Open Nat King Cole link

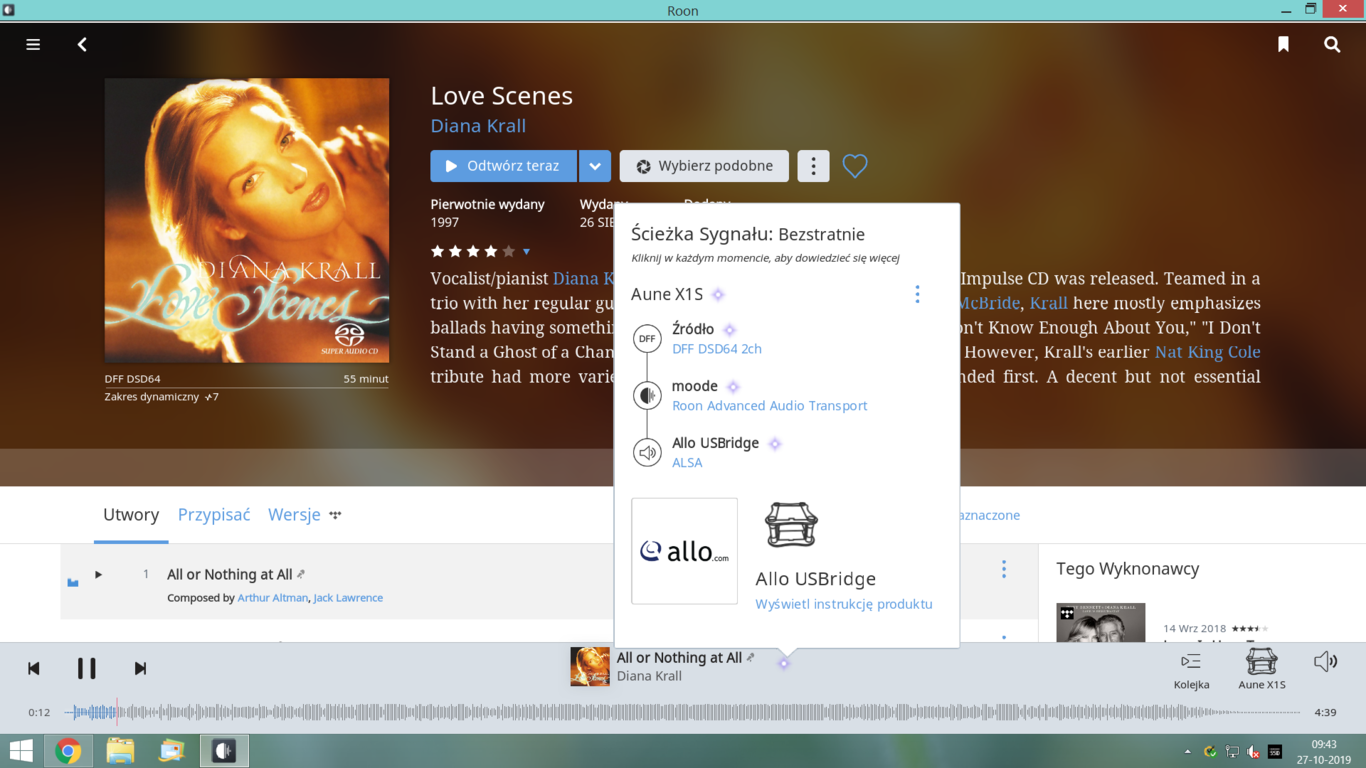tap(1208, 352)
